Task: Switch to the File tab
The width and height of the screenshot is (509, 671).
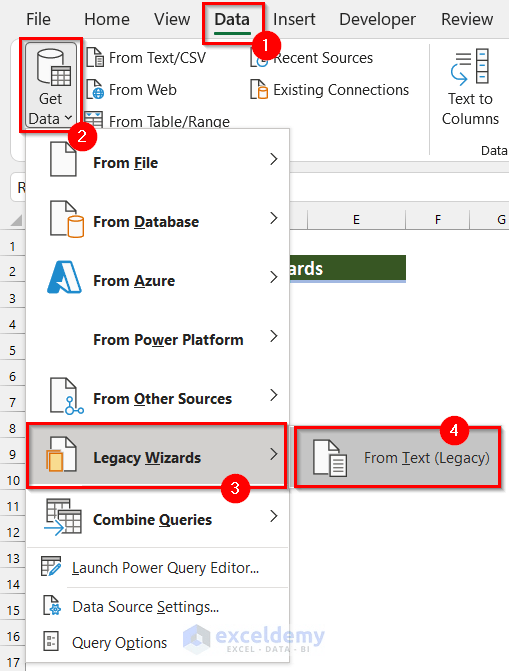Action: 38,20
